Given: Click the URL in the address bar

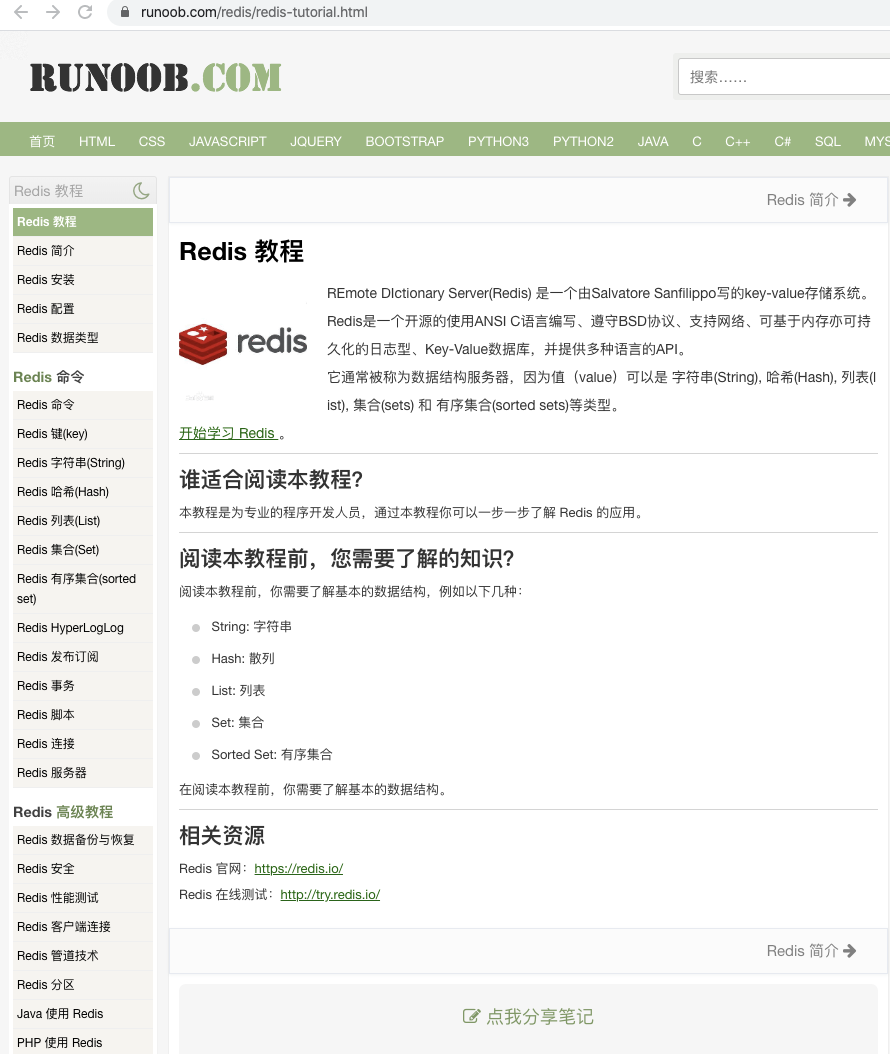Looking at the screenshot, I should coord(254,12).
